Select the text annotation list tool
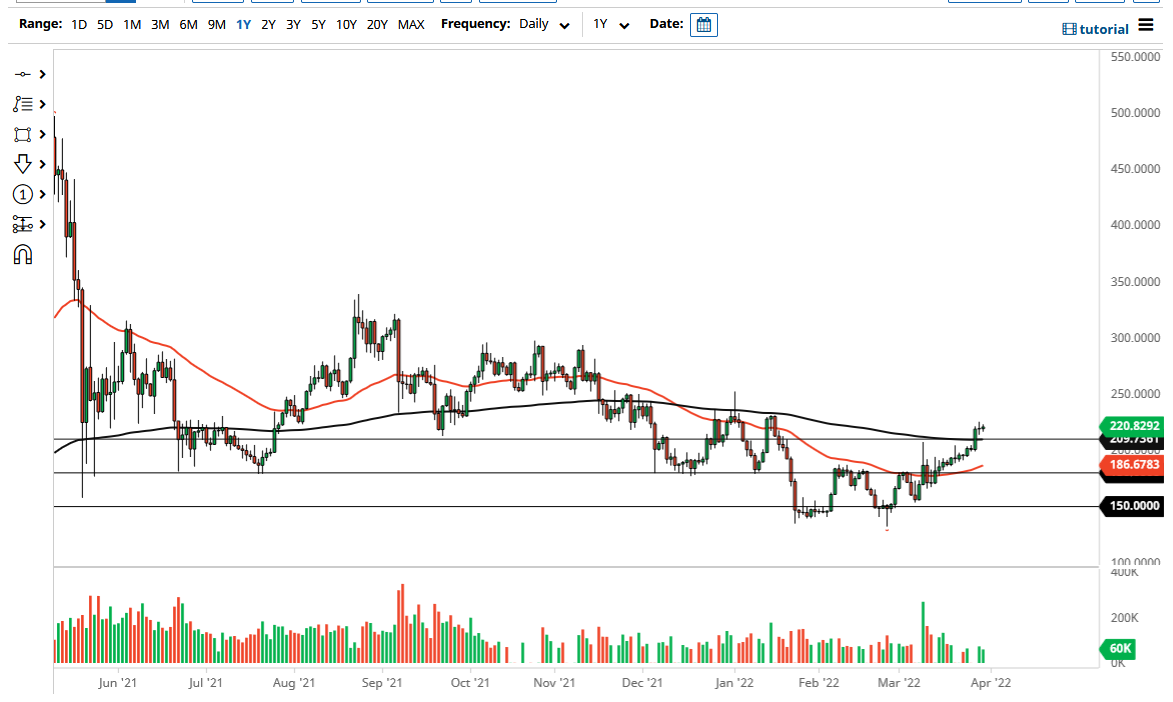 22,104
